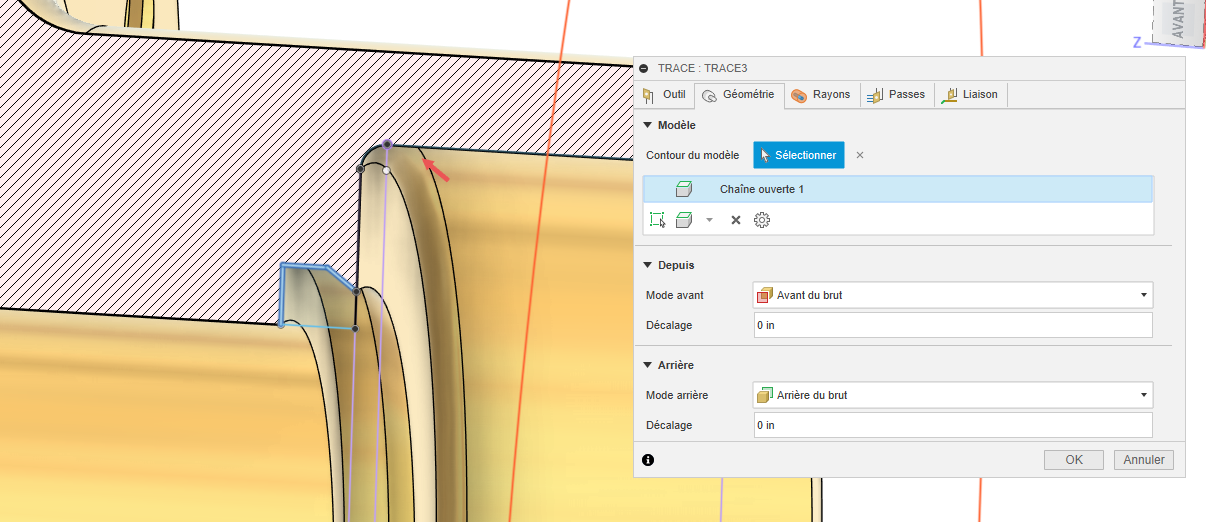
Task: Open the chain type dropdown arrow
Action: (x=709, y=219)
